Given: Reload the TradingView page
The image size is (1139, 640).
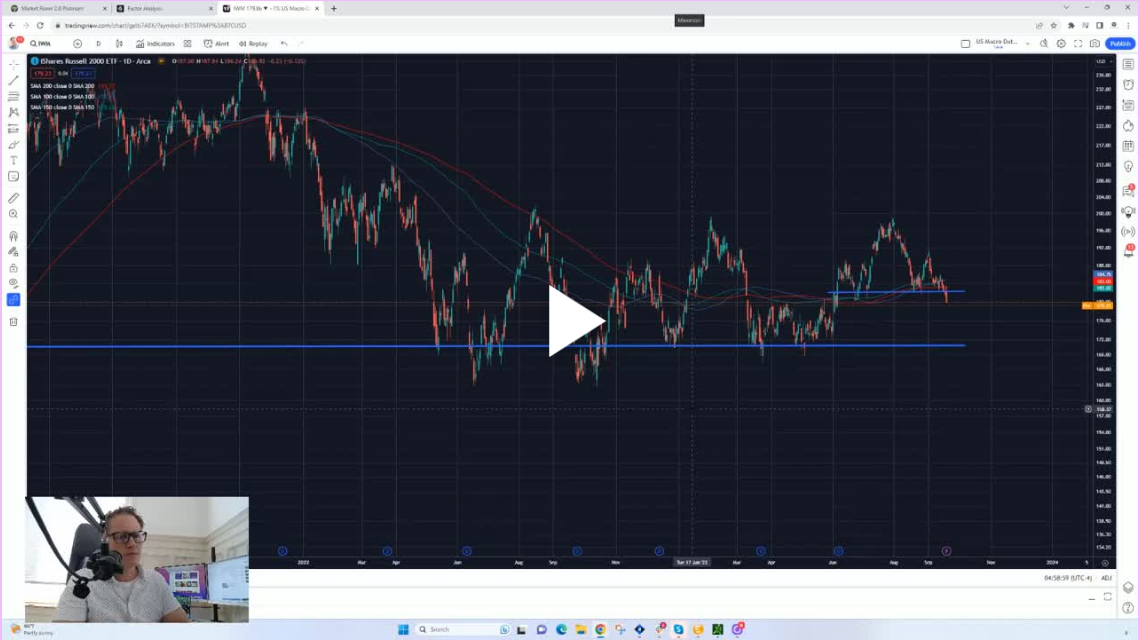Looking at the screenshot, I should tap(40, 25).
